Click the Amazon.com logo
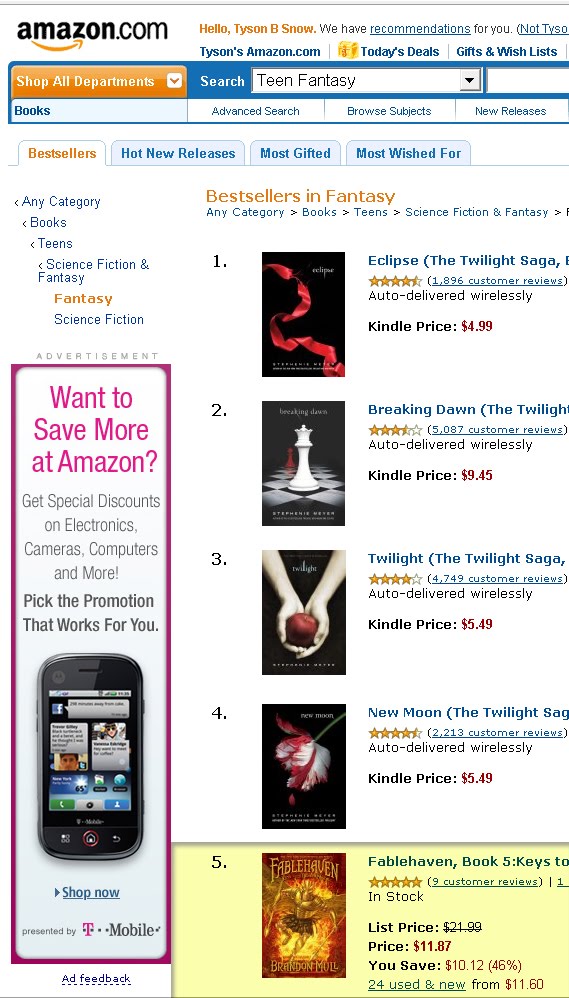 tap(92, 35)
